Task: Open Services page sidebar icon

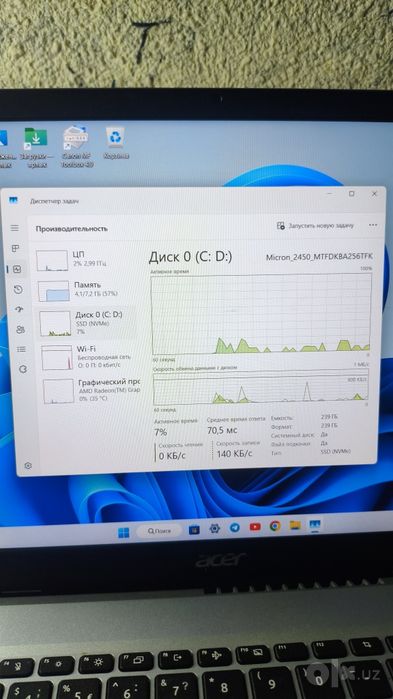Action: coord(23,369)
